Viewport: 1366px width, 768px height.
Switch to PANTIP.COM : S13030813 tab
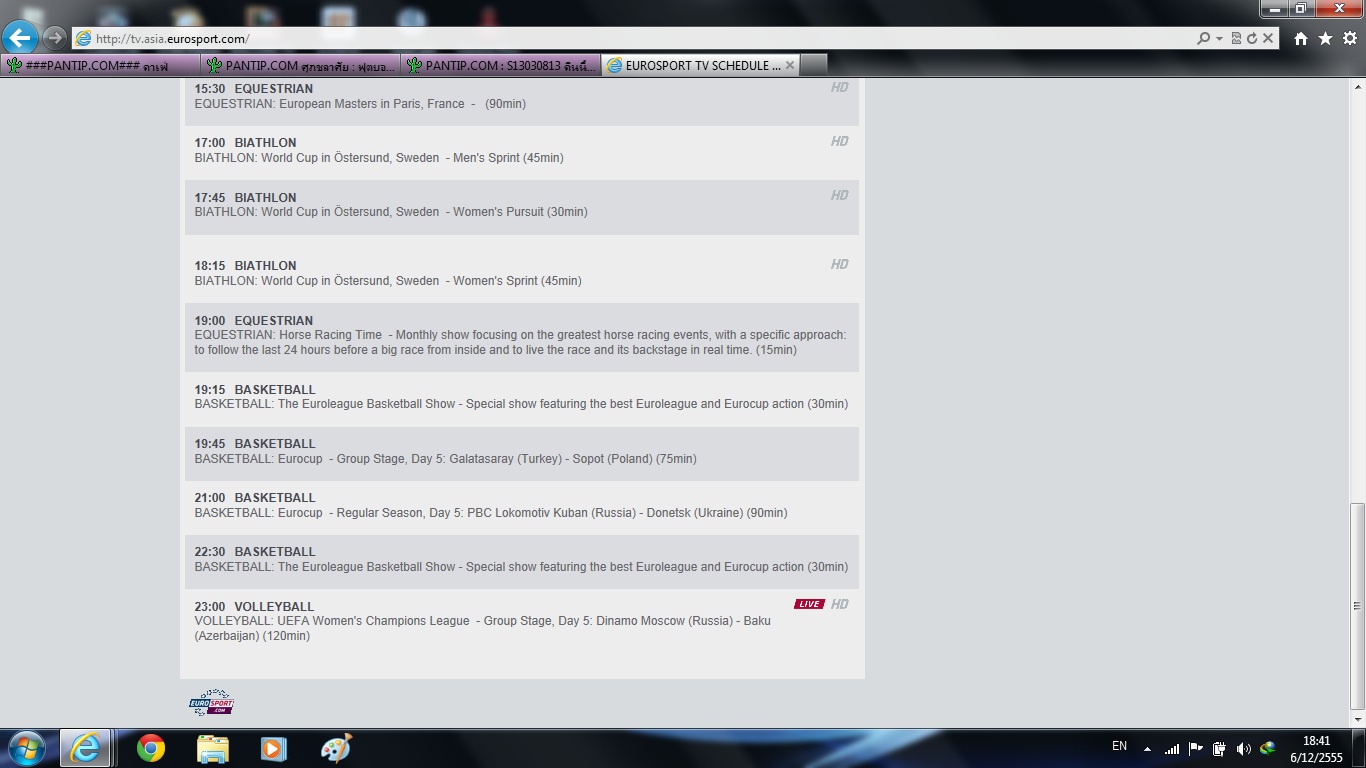click(x=500, y=65)
